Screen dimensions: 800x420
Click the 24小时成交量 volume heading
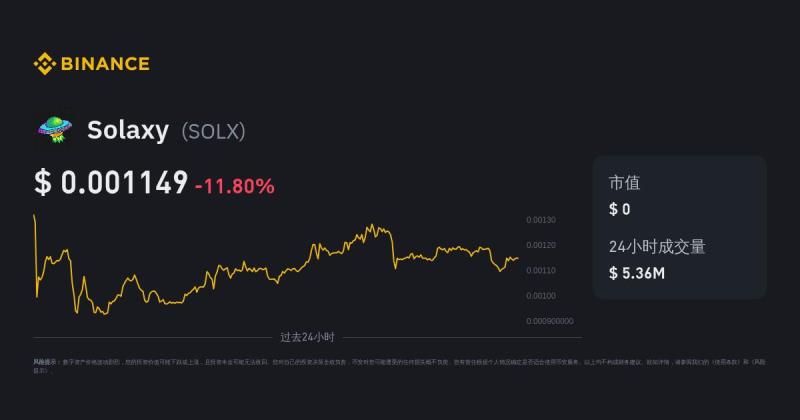tap(657, 246)
